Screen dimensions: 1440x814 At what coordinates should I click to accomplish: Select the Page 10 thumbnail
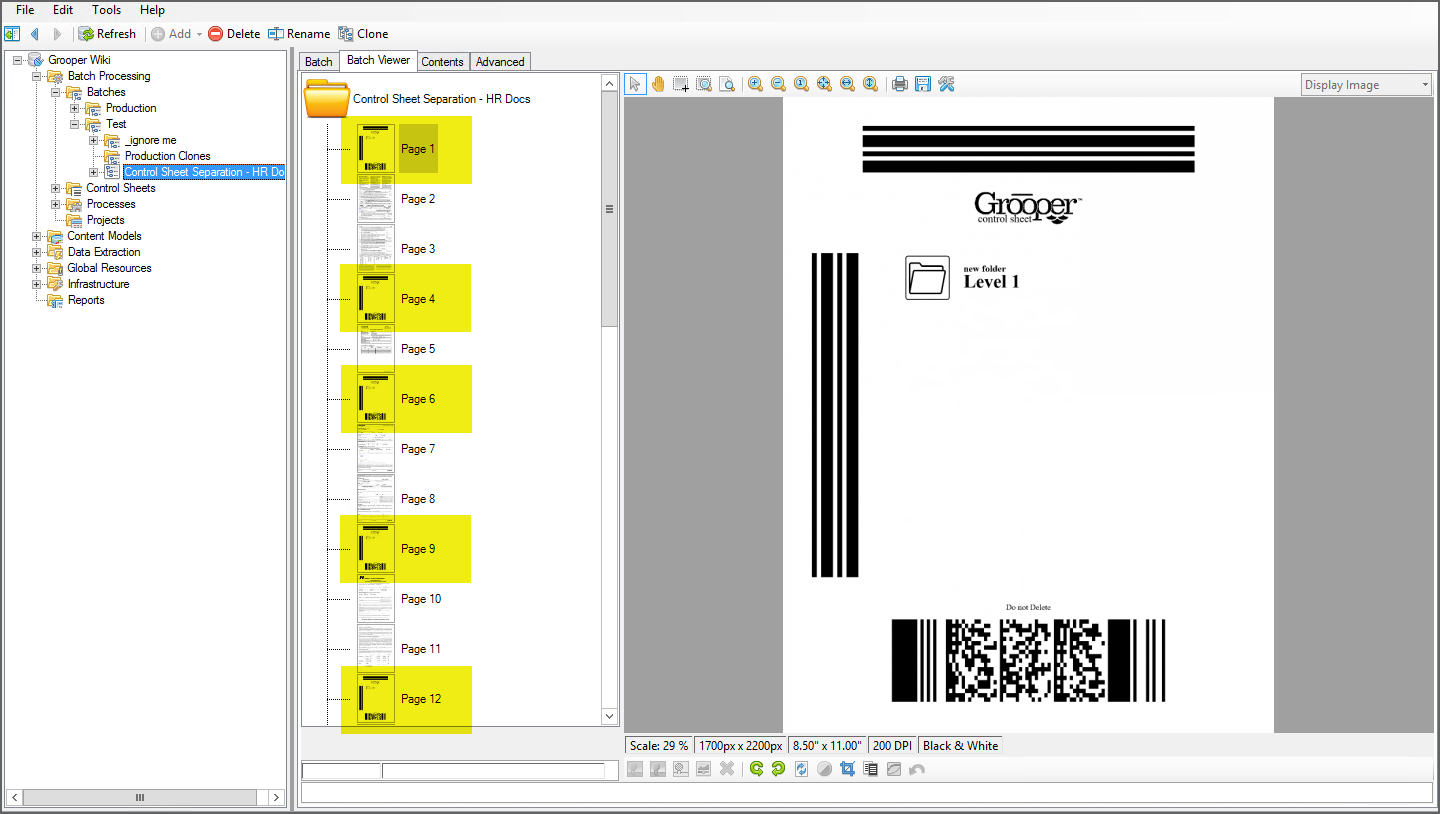click(376, 599)
